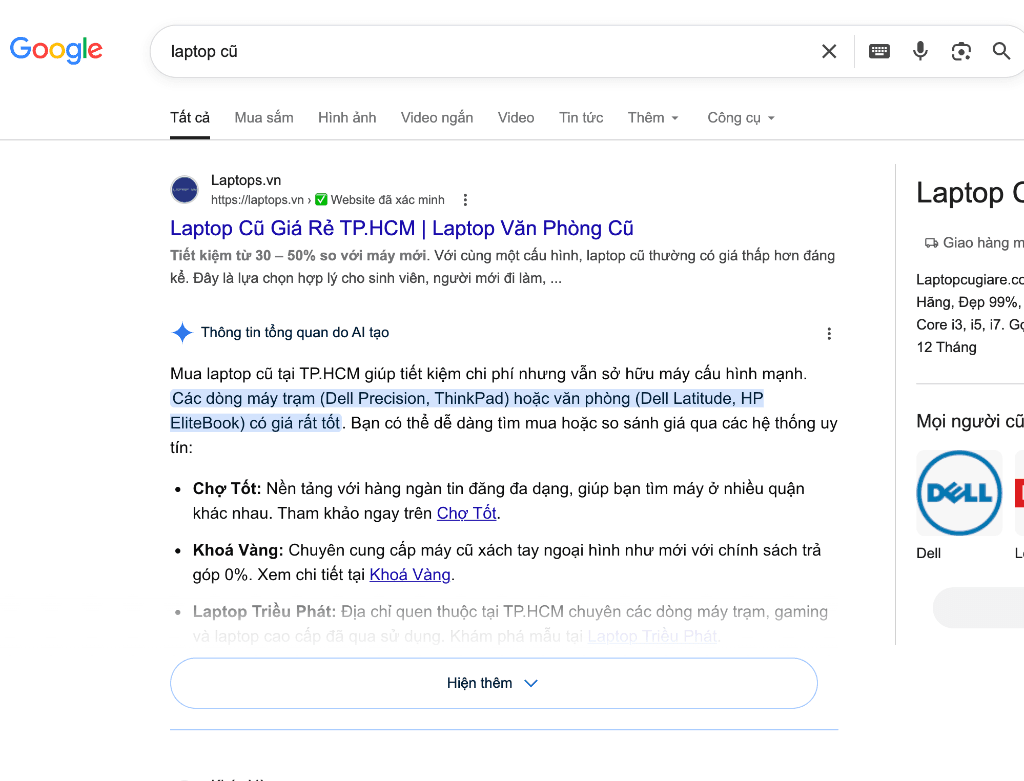
Task: Open the "Laptop Cũ Giá Rẻ TP.HCM" result title
Action: pyautogui.click(x=402, y=228)
